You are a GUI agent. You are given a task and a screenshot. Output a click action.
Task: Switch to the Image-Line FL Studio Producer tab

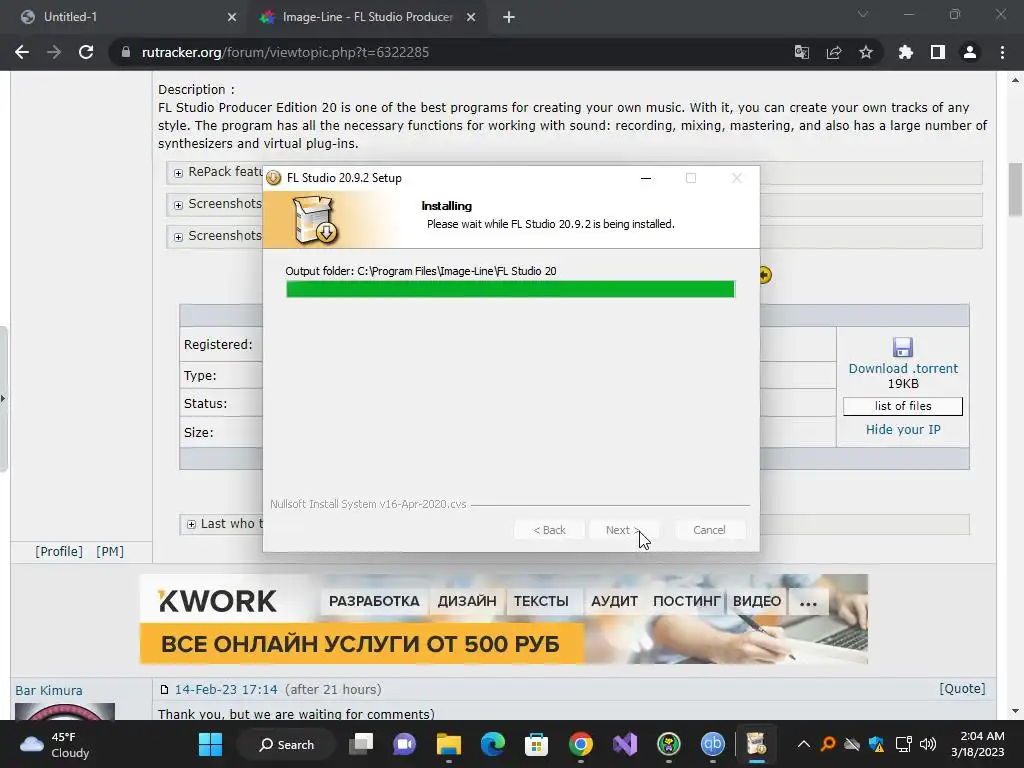366,18
